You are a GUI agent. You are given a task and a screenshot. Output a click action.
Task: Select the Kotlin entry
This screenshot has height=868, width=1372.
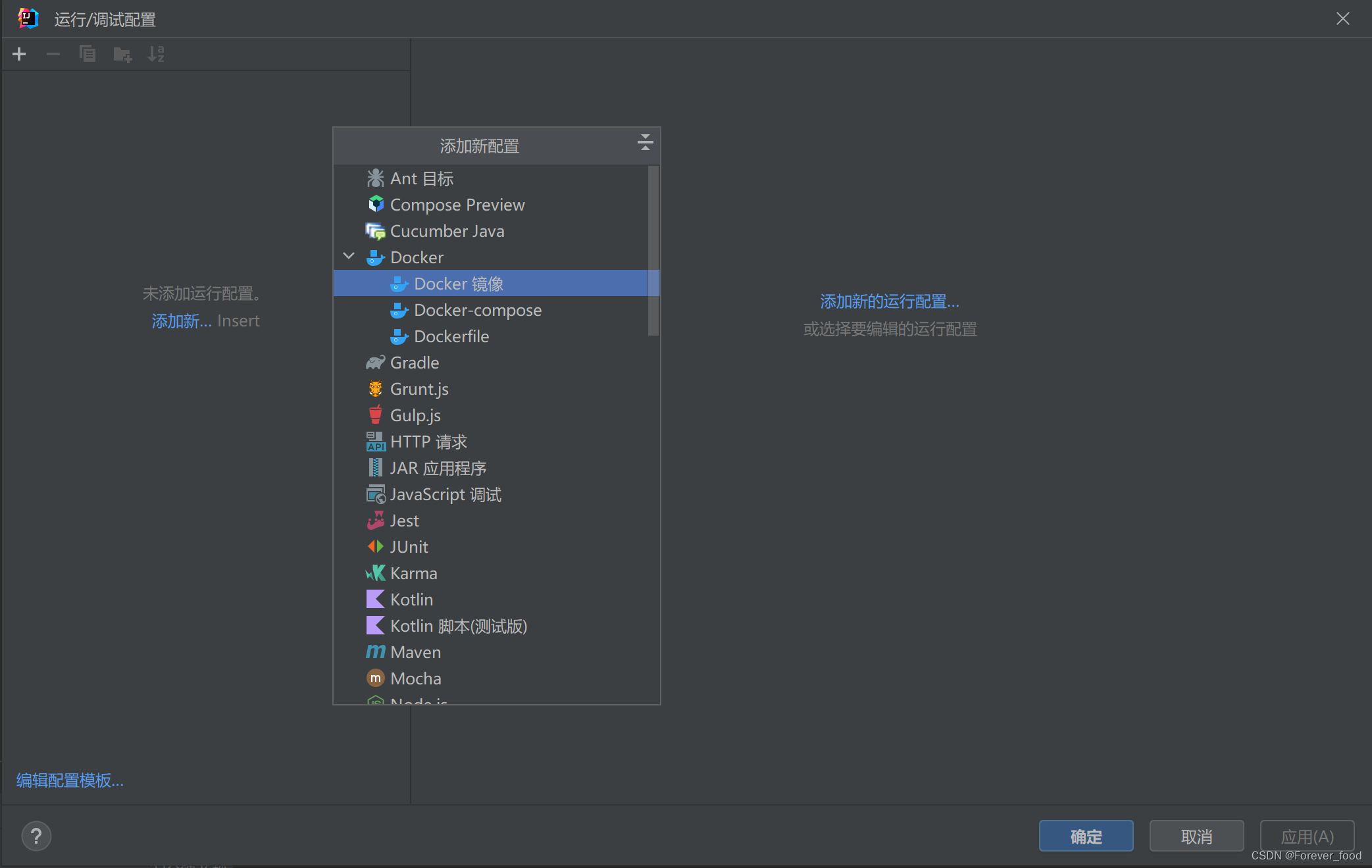coord(490,600)
